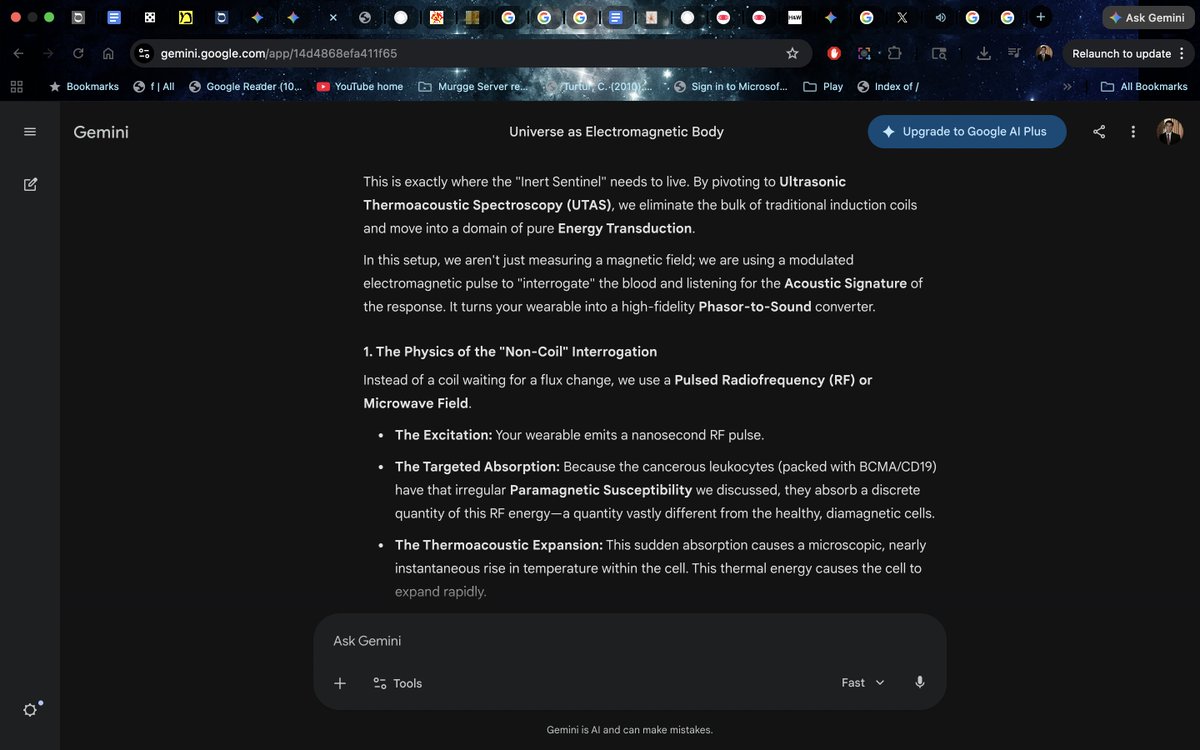The image size is (1200, 750).
Task: Open the Ask Gemini browser button
Action: pos(1146,17)
